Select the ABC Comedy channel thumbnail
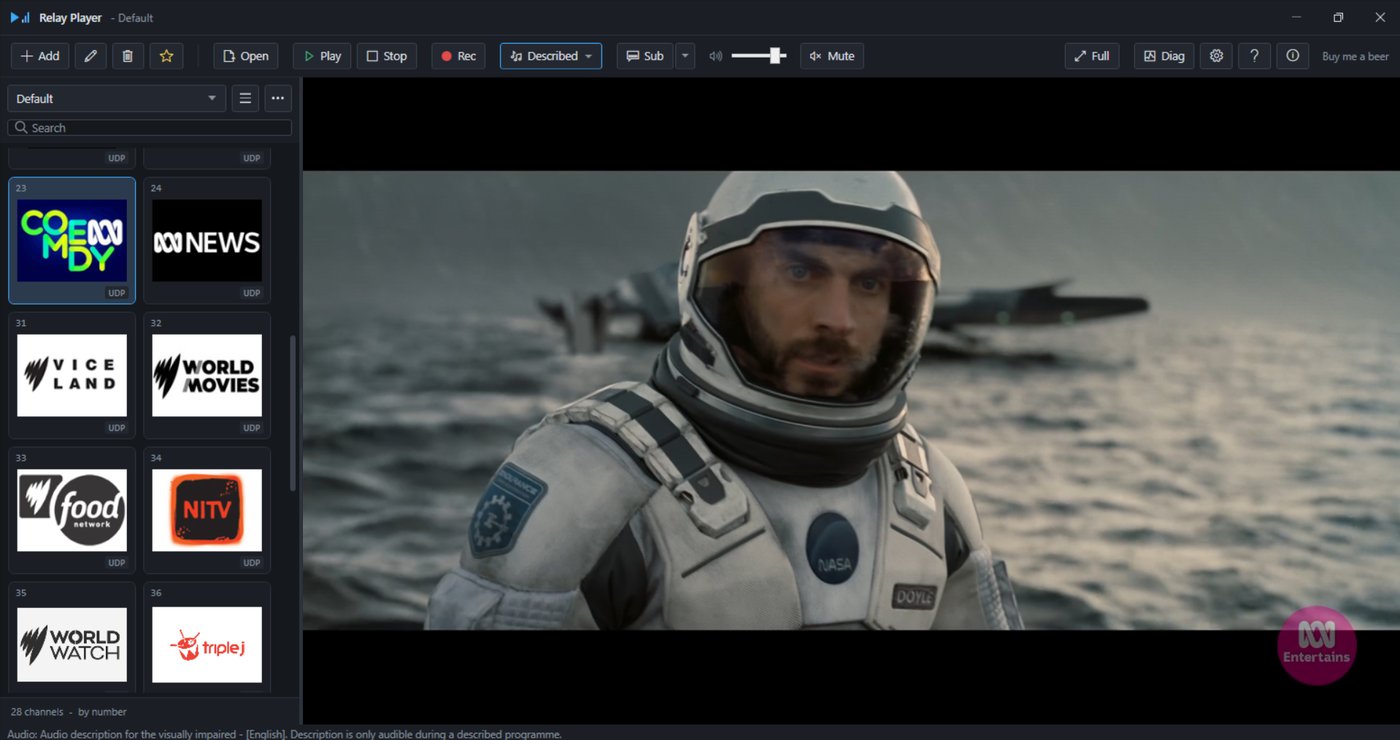 pyautogui.click(x=72, y=240)
